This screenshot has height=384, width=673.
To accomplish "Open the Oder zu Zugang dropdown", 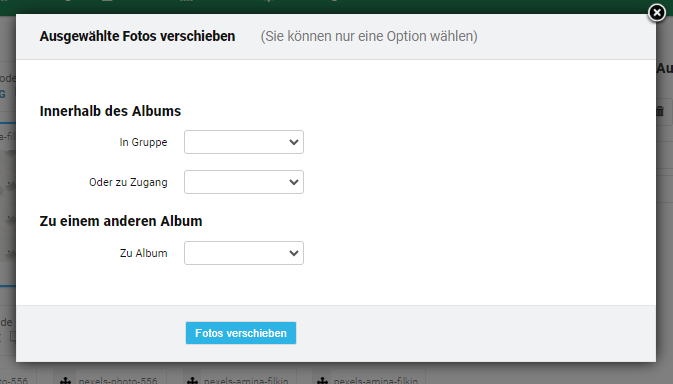I will (244, 182).
